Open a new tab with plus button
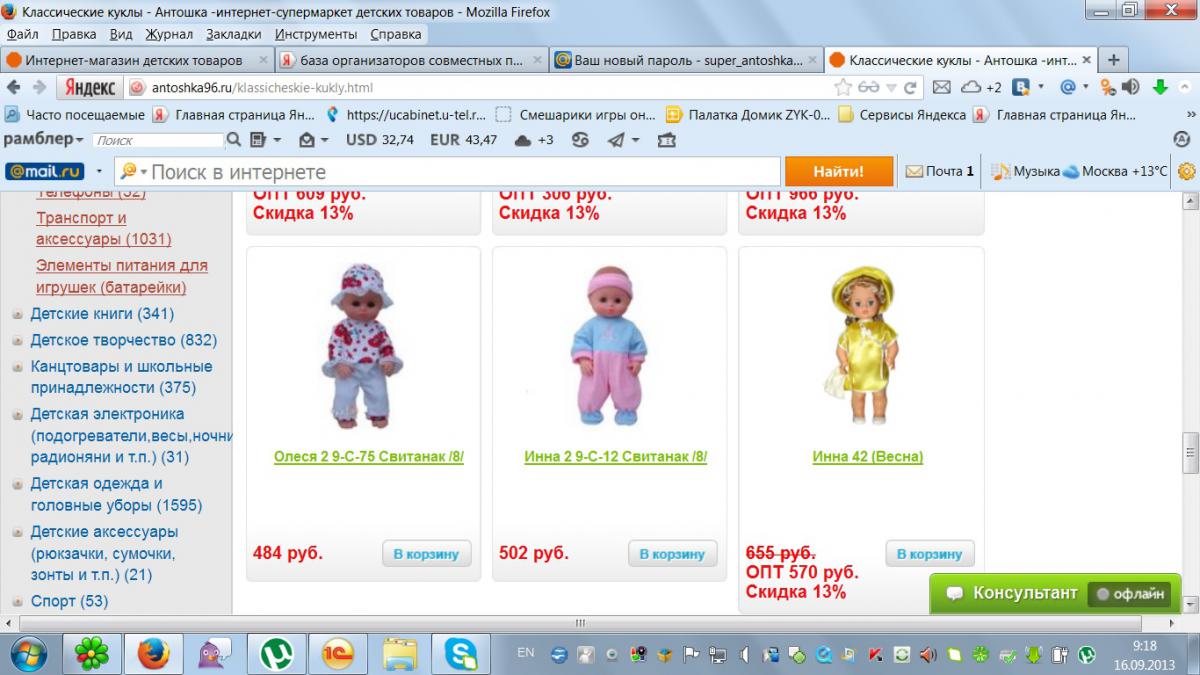 [1113, 60]
